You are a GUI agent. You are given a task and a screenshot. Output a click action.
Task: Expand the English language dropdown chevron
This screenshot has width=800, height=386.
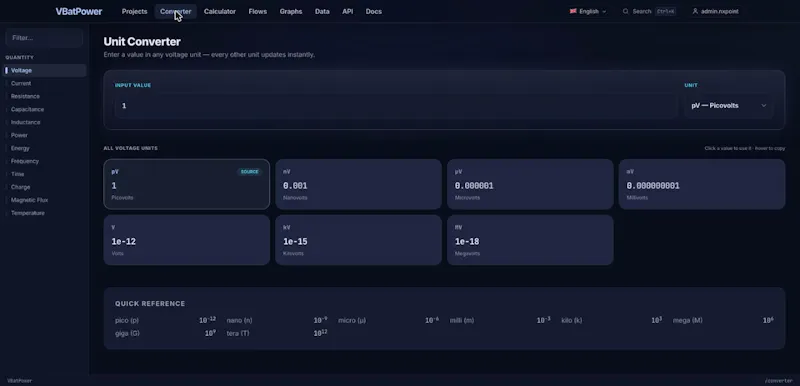[x=604, y=11]
